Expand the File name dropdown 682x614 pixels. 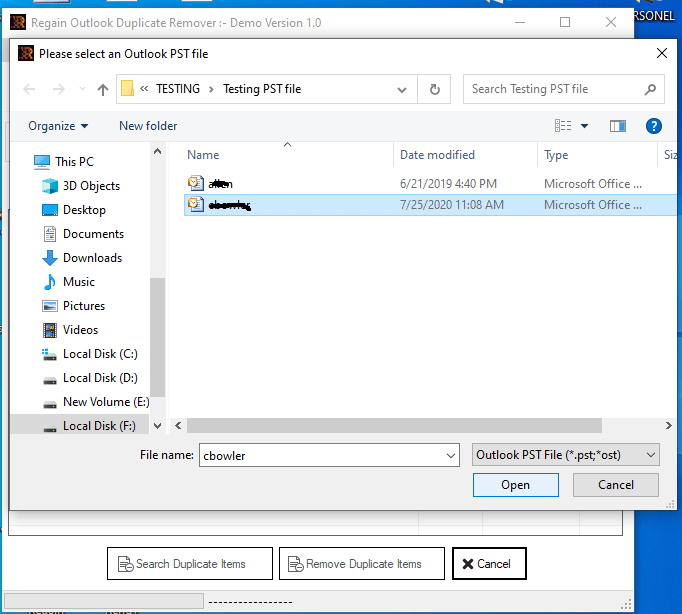click(451, 456)
